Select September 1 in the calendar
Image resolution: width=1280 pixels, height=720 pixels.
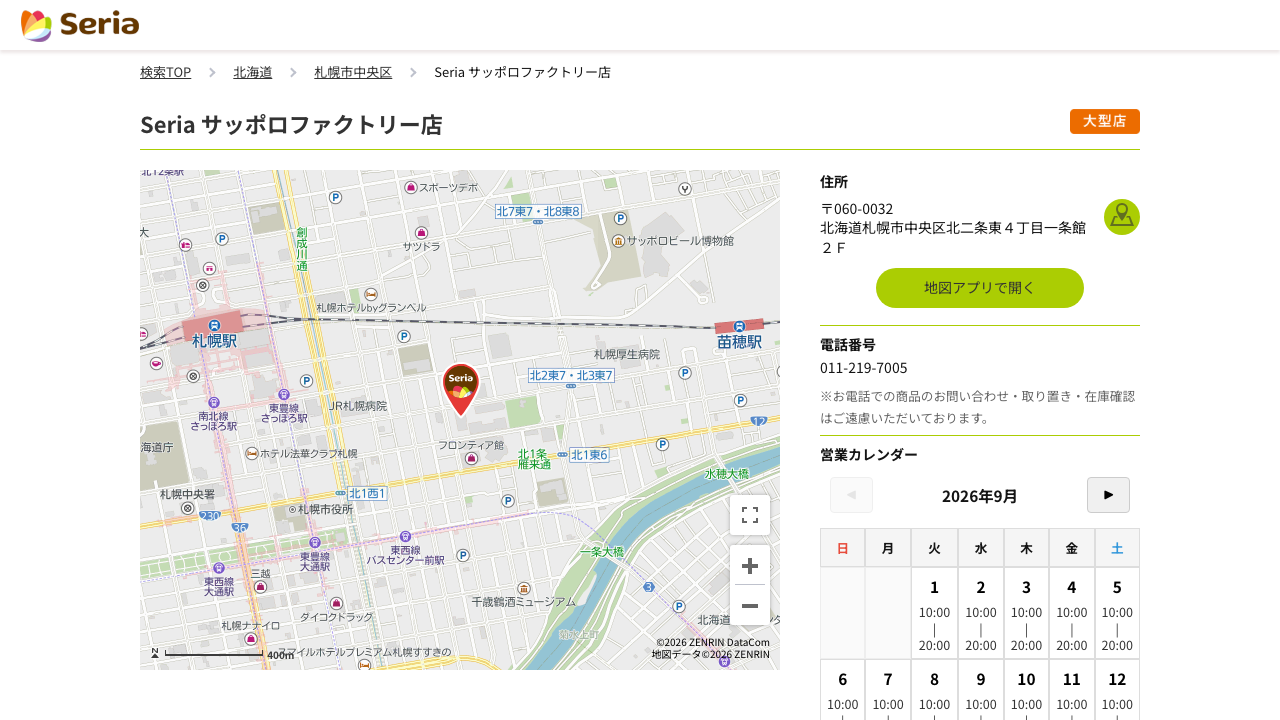(x=934, y=613)
